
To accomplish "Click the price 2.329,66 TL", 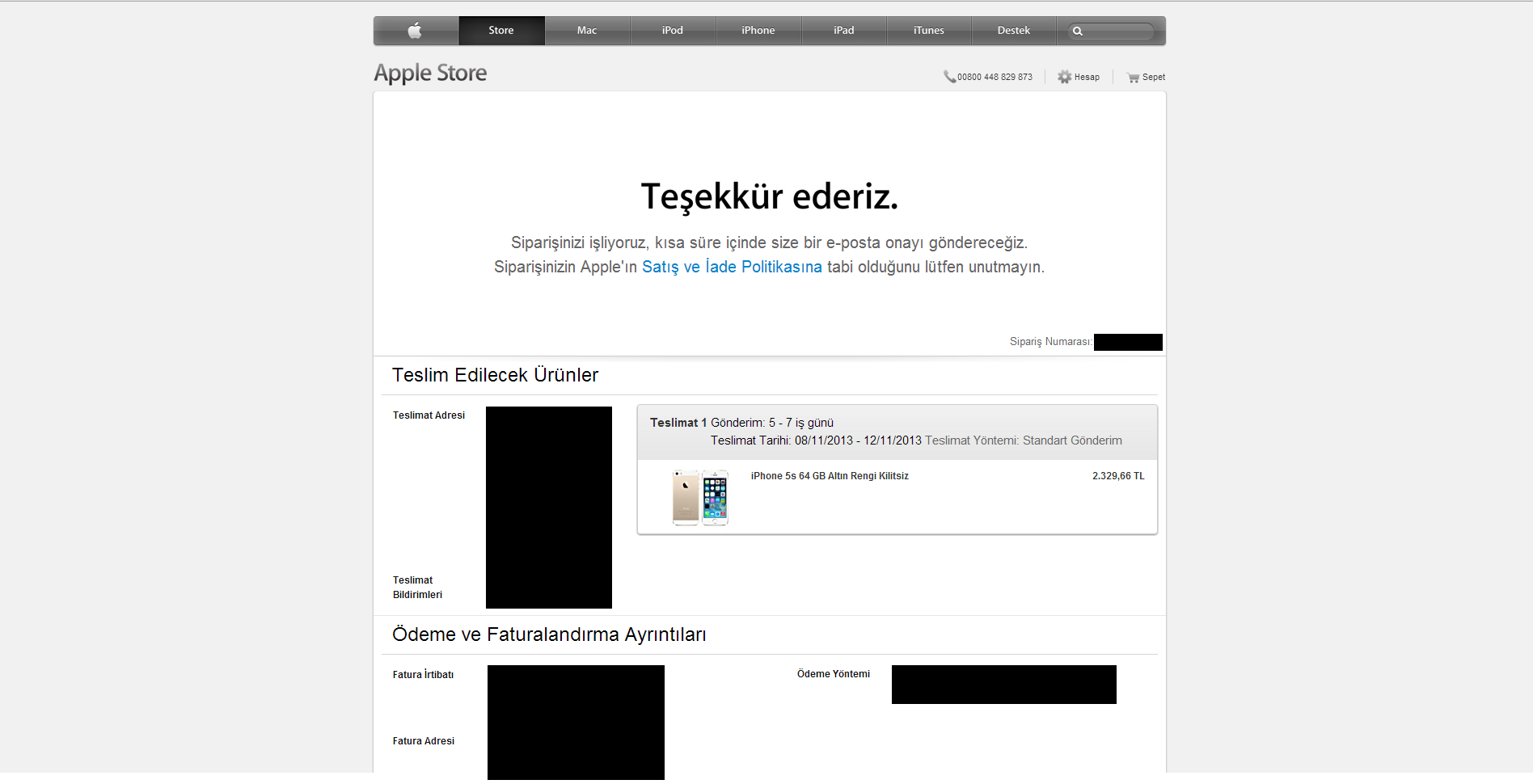I will pyautogui.click(x=1118, y=476).
